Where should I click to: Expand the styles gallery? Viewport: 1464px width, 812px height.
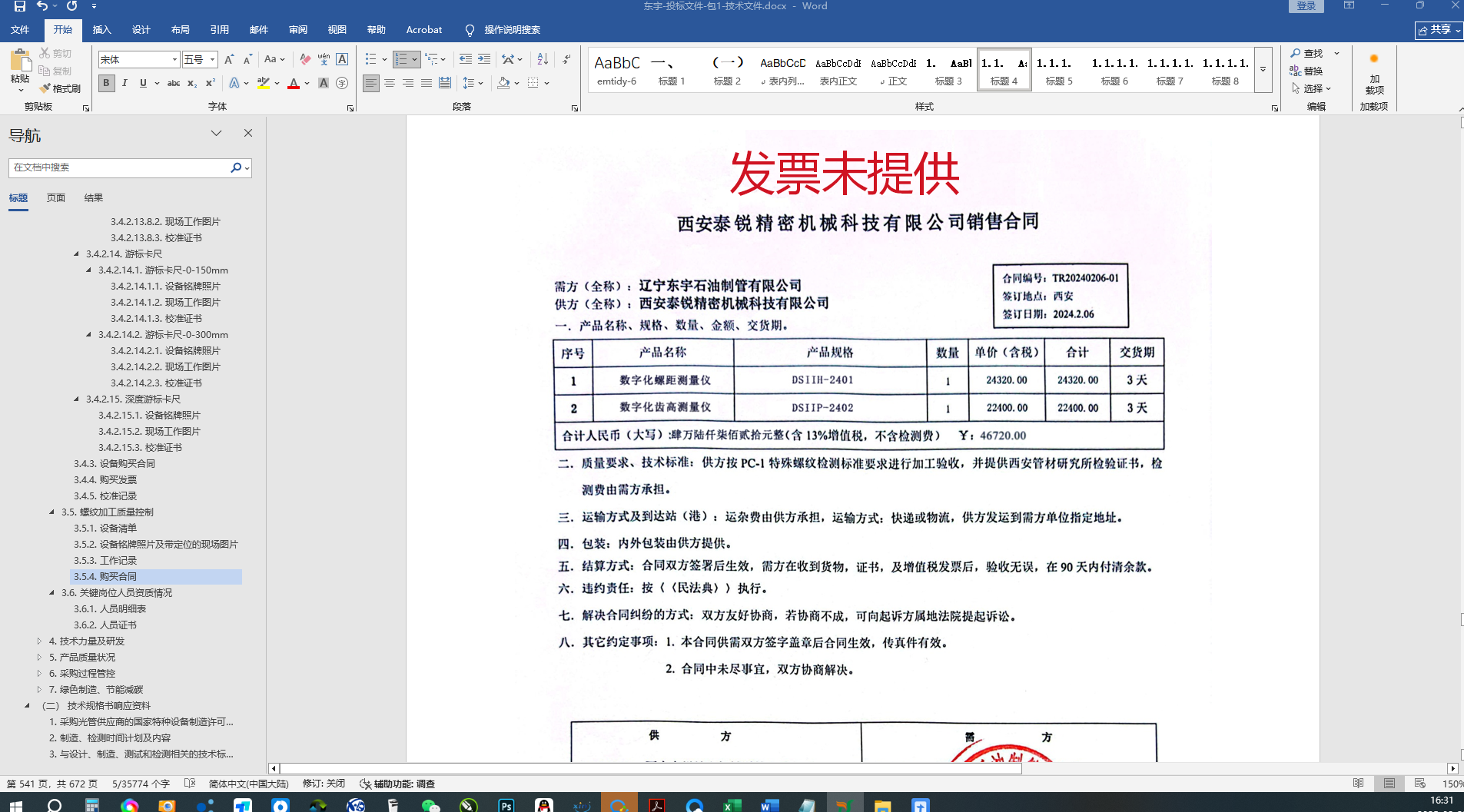(1263, 69)
